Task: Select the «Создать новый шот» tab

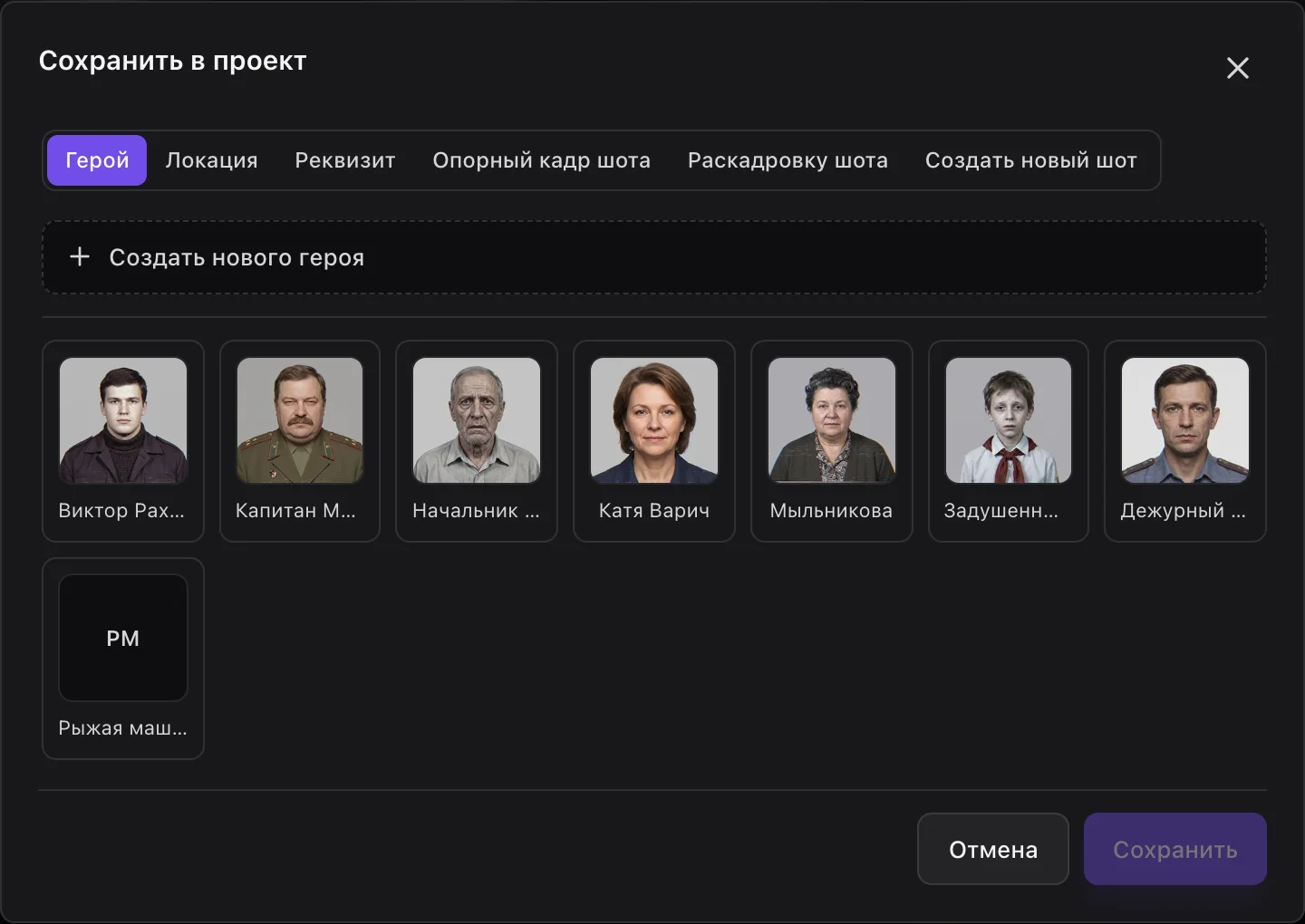Action: (x=1031, y=160)
